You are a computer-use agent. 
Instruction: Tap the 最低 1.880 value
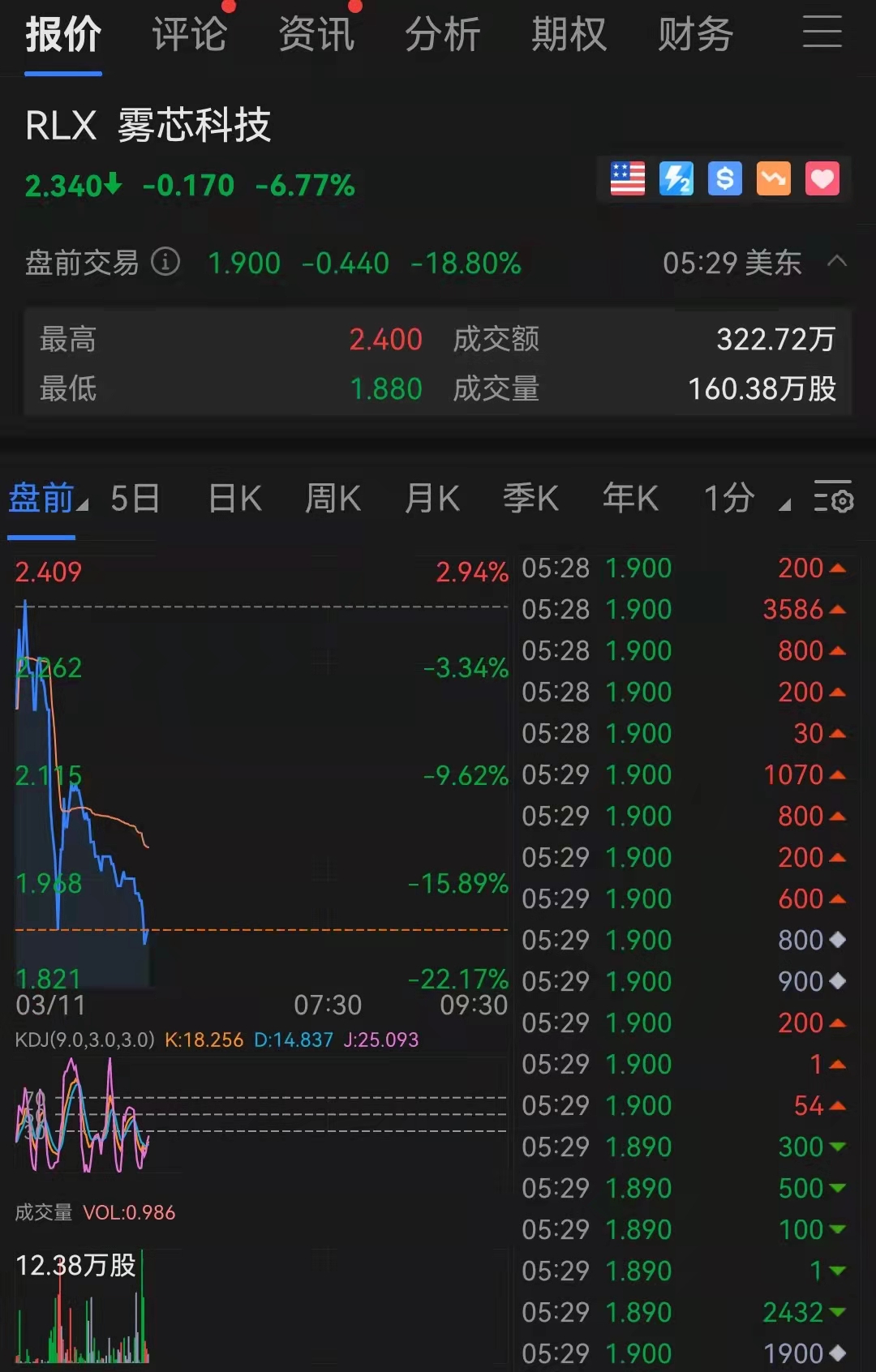[x=385, y=389]
